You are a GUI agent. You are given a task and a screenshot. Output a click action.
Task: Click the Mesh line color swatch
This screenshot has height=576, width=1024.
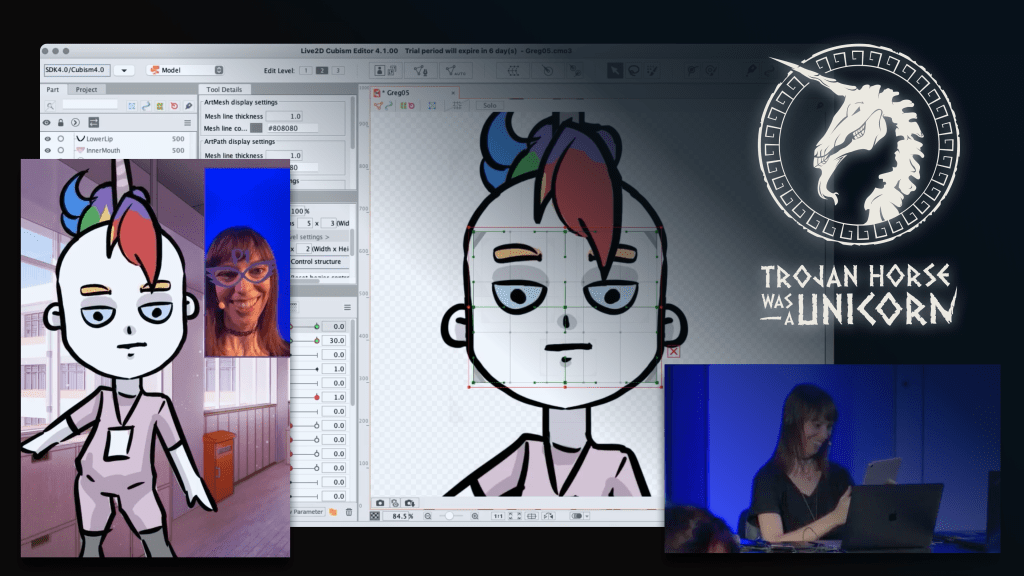tap(256, 128)
